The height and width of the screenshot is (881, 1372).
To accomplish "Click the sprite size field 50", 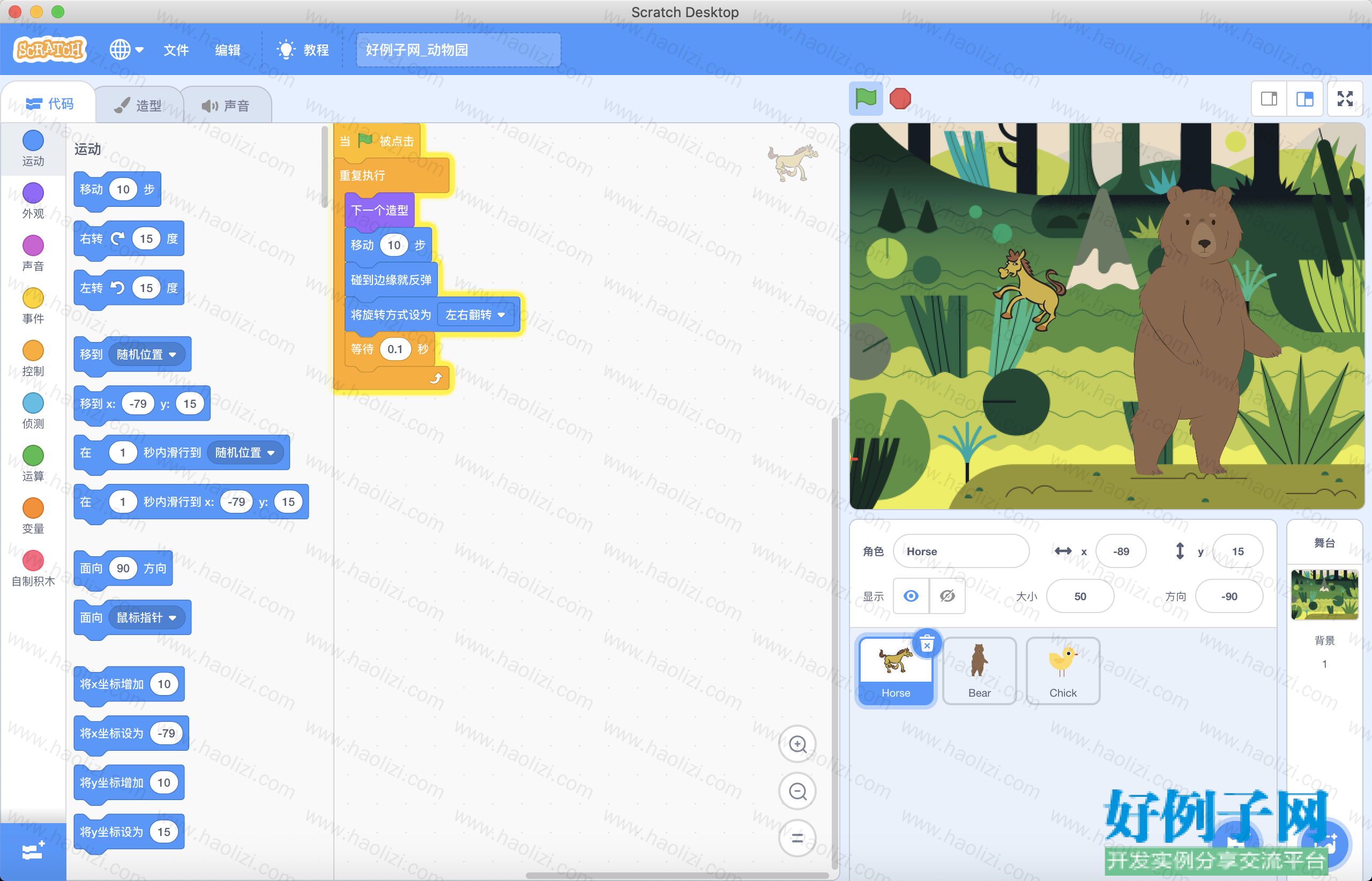I will click(1079, 596).
